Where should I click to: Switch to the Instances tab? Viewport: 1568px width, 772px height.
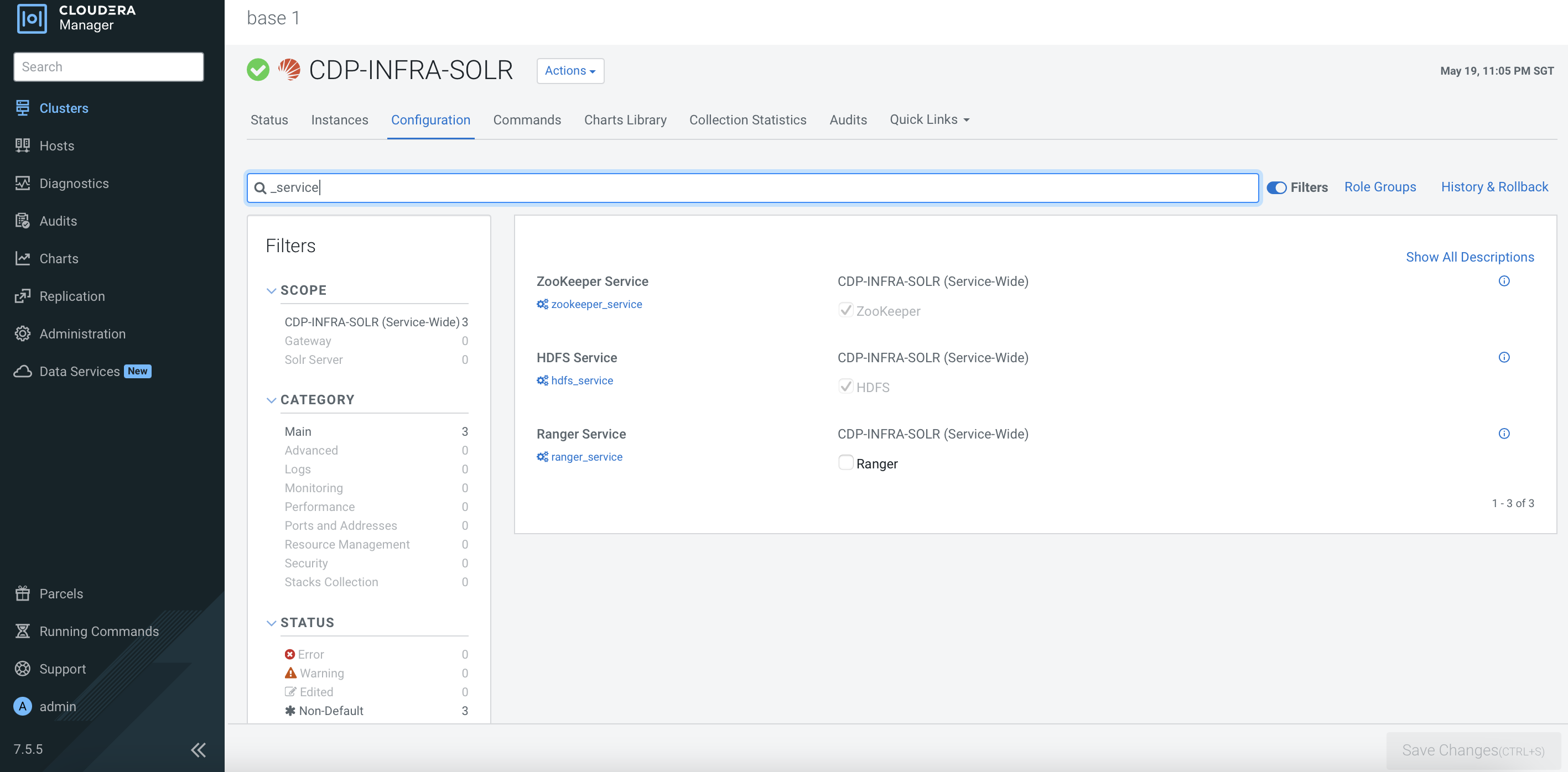coord(339,119)
